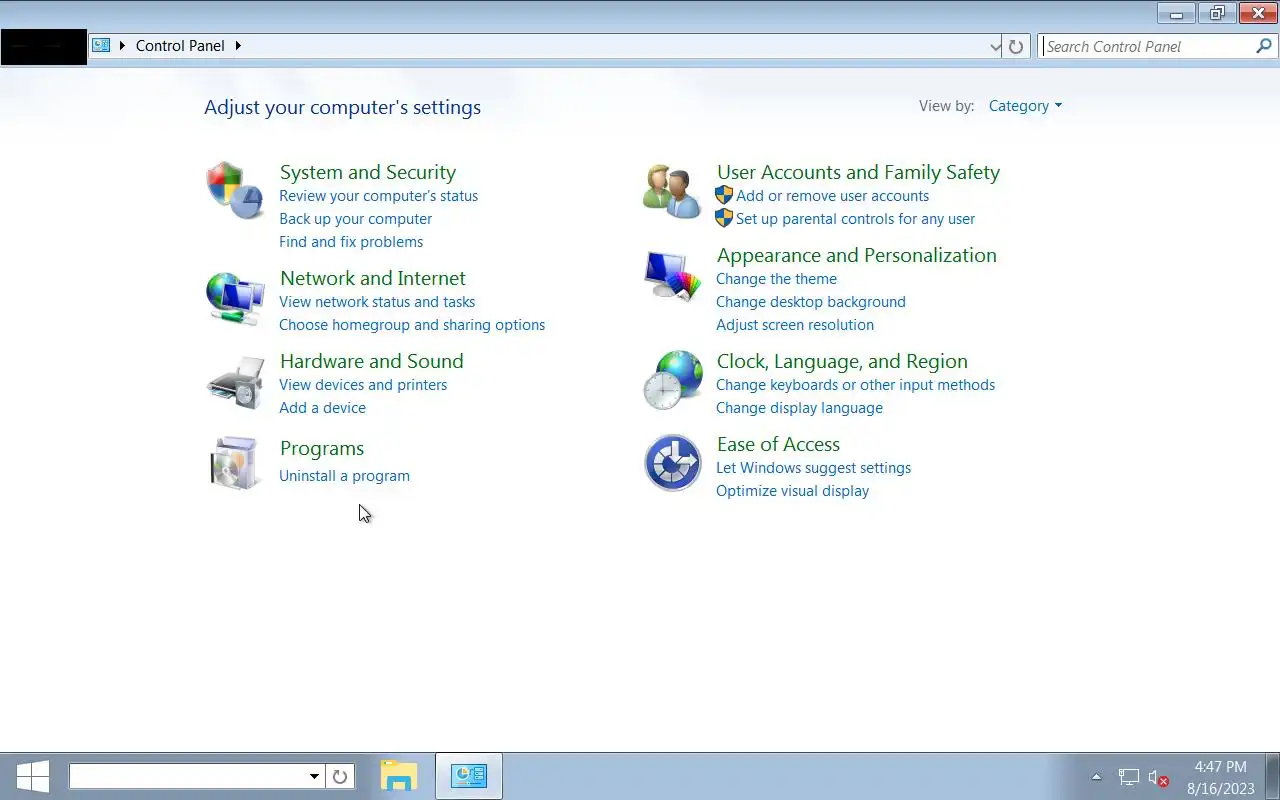Viewport: 1280px width, 800px height.
Task: Open the Ease of Access heading
Action: [x=778, y=444]
